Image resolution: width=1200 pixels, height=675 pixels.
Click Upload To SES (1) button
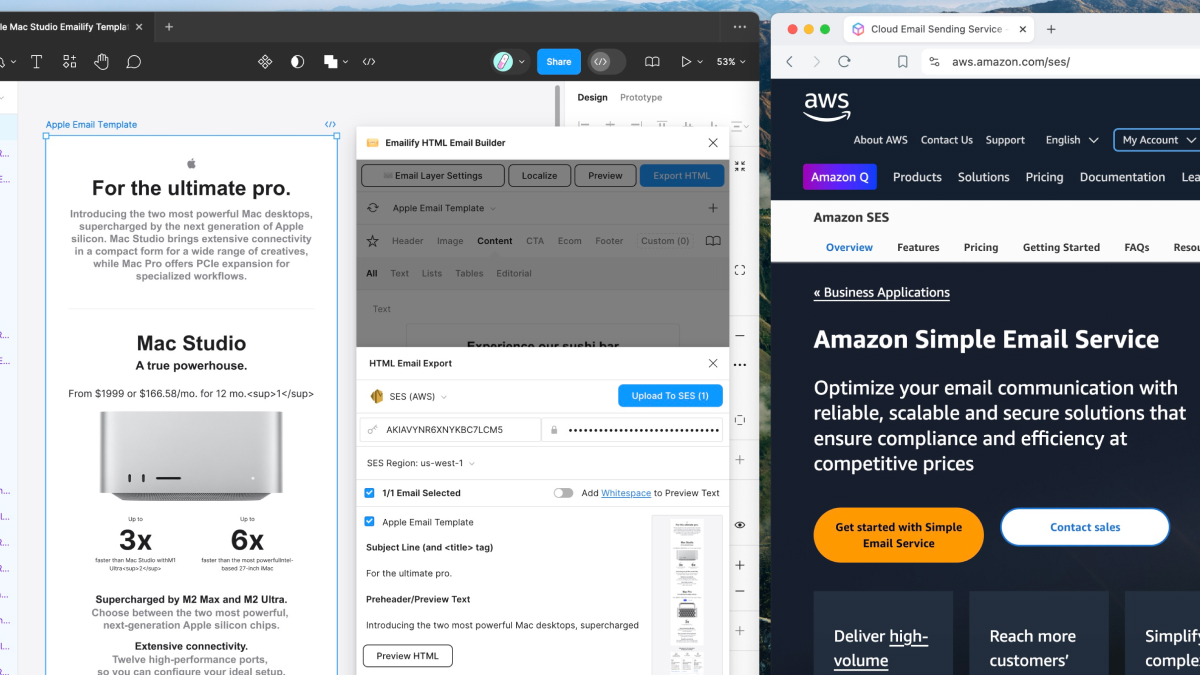click(670, 396)
